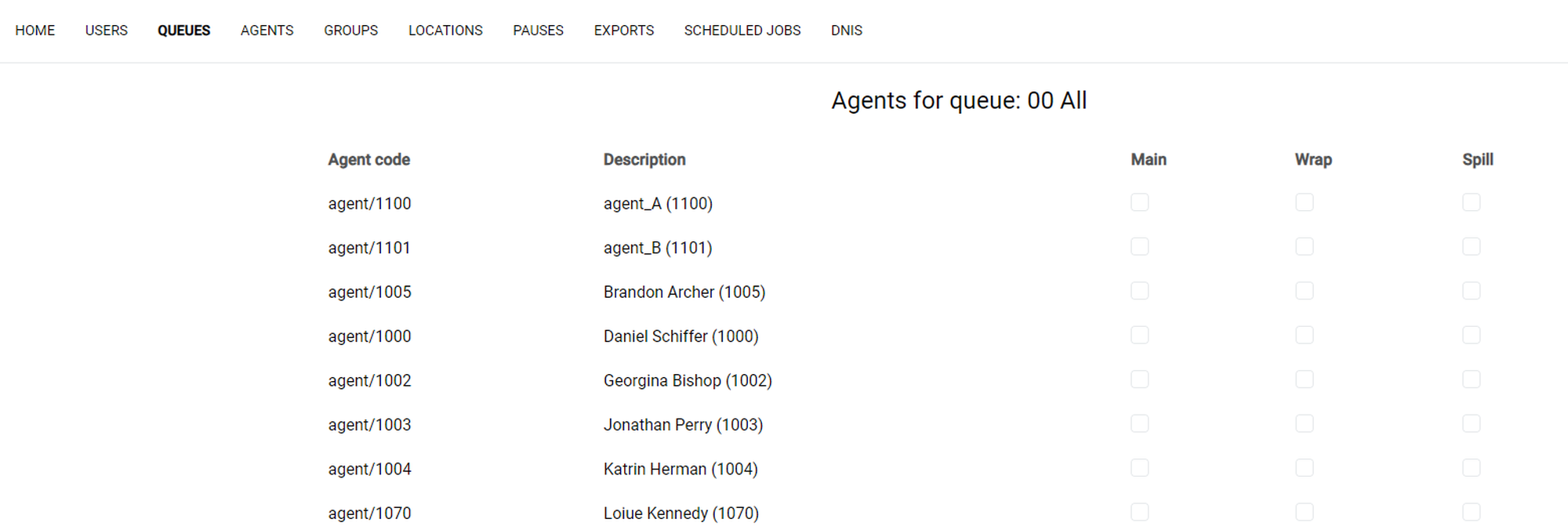Check Wrap for Georgina Bishop (1002)

click(1304, 379)
